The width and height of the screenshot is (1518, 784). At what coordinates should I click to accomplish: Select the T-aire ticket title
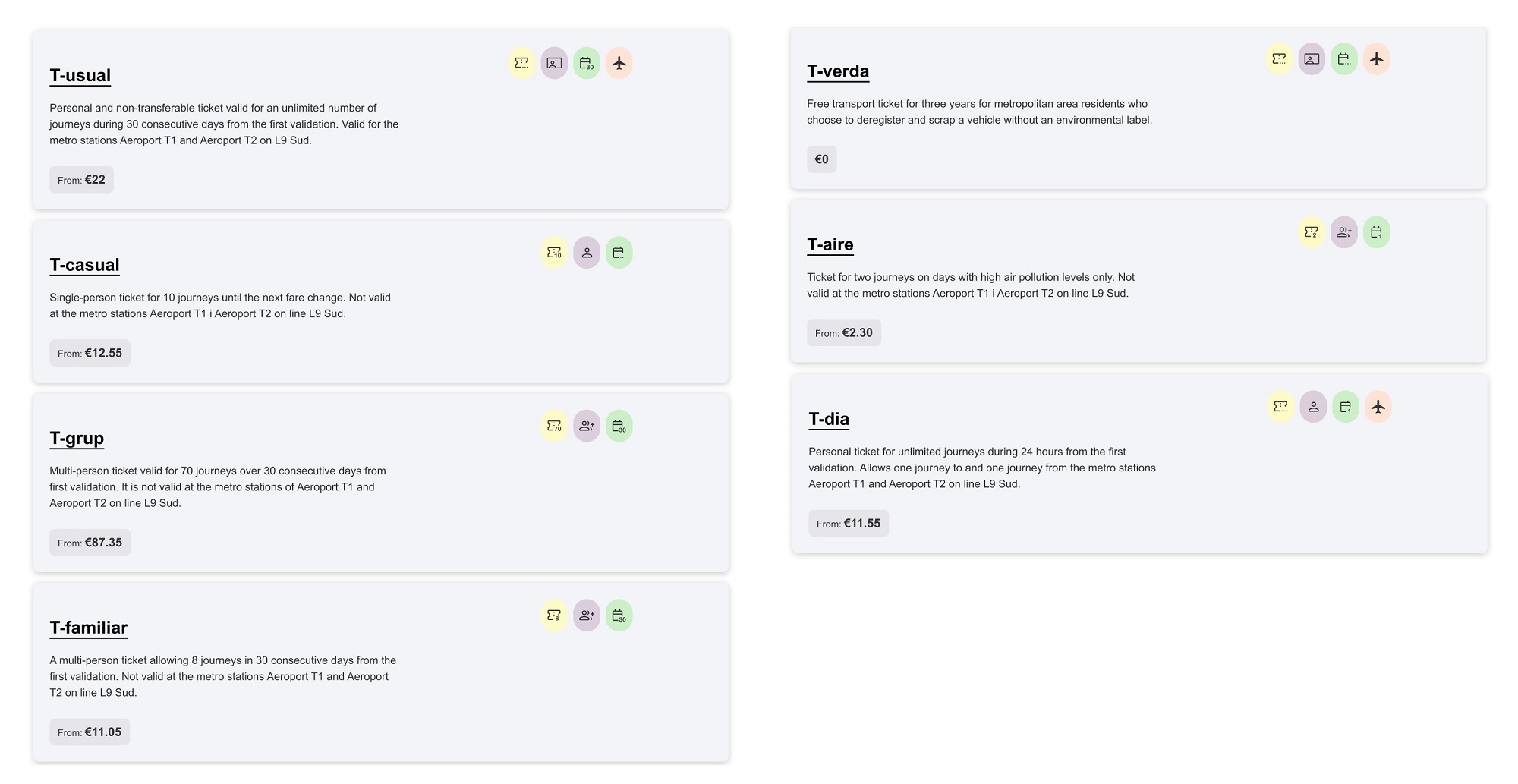pyautogui.click(x=830, y=244)
